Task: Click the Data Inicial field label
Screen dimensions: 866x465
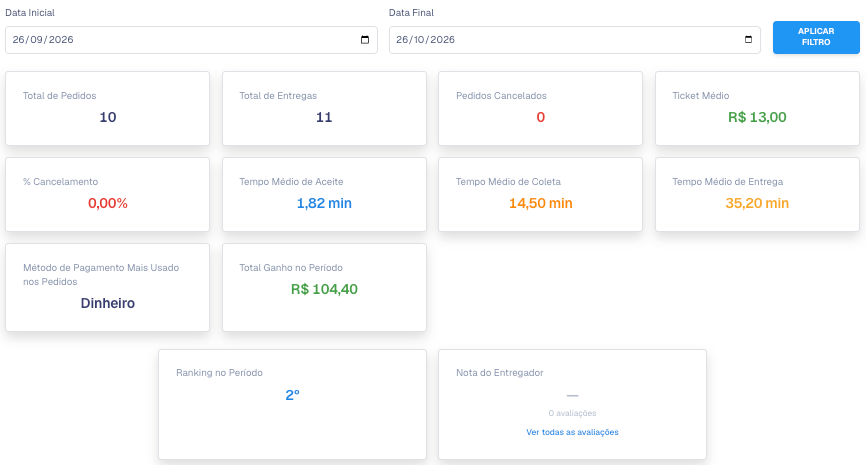Action: click(30, 13)
